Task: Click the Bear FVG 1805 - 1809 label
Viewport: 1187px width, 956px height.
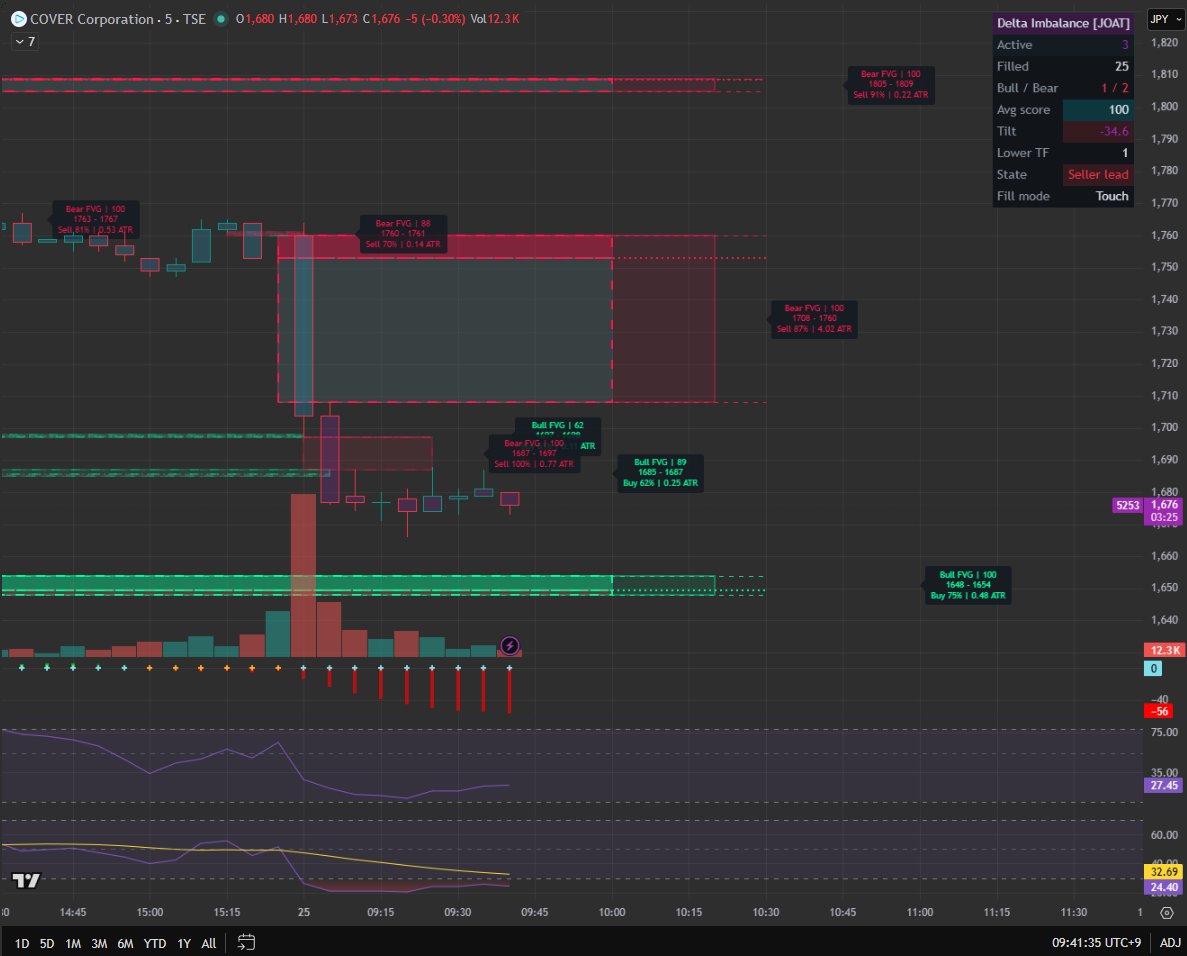Action: 890,84
